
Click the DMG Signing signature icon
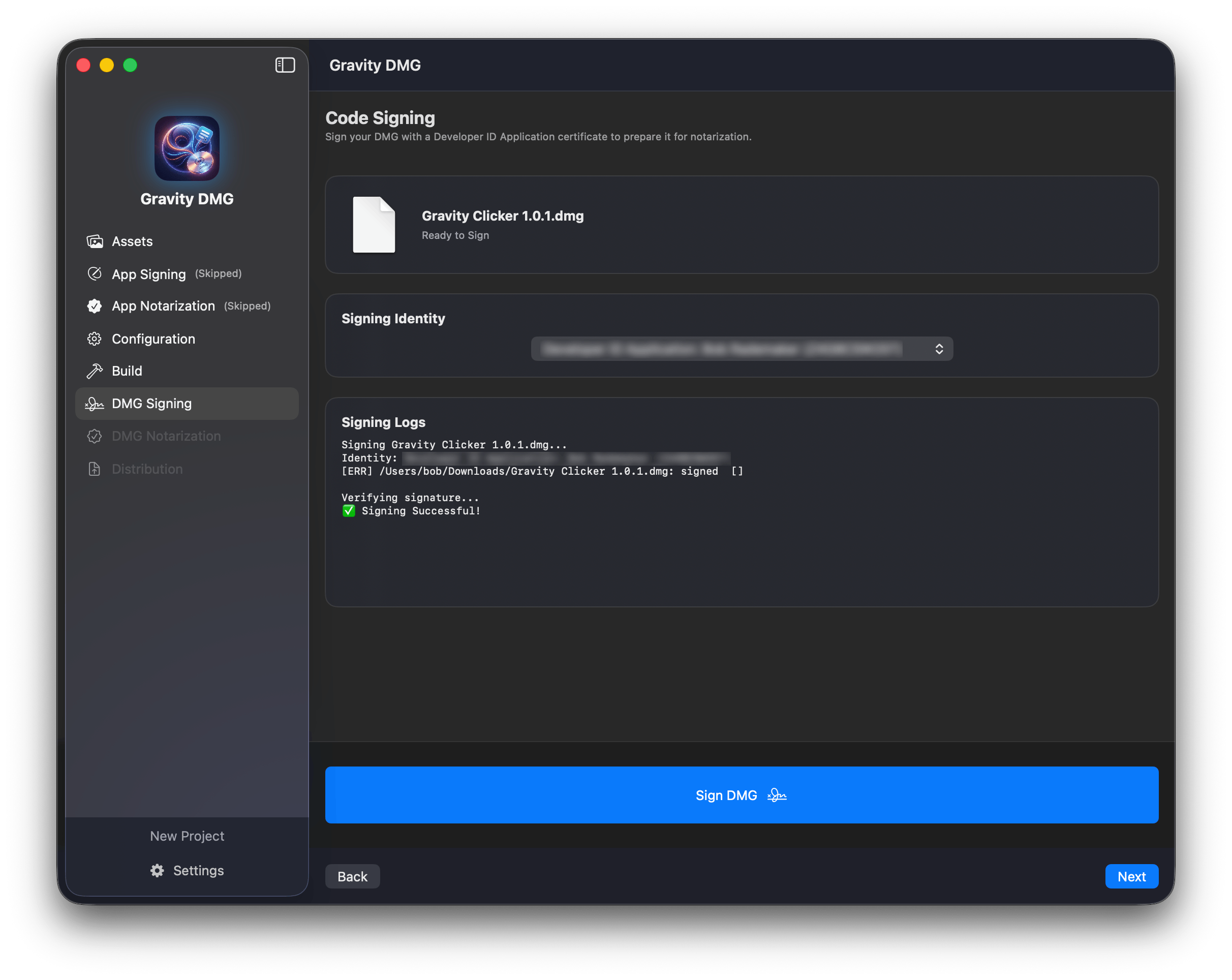(x=95, y=404)
